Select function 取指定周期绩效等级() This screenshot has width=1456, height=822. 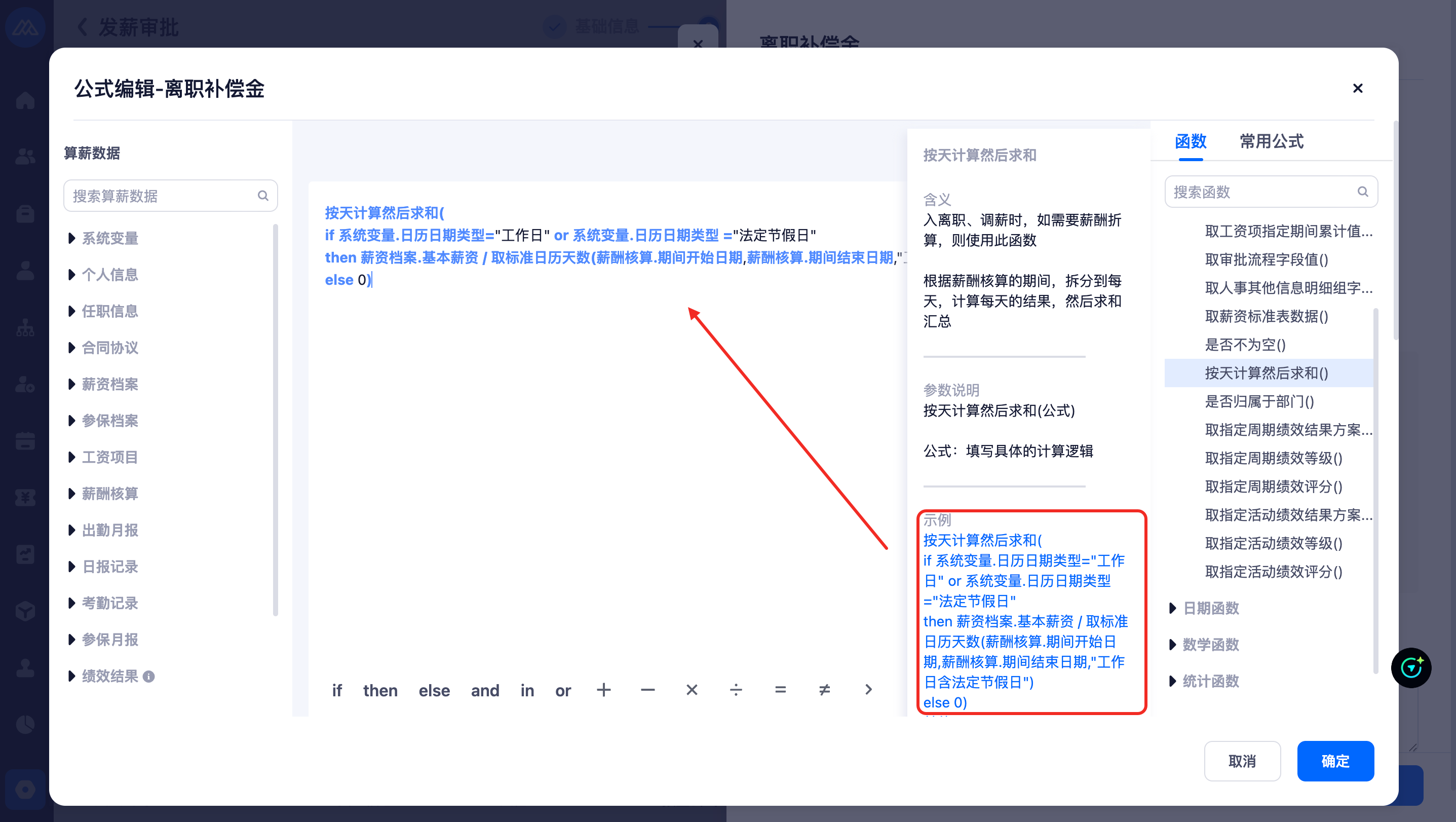1274,458
